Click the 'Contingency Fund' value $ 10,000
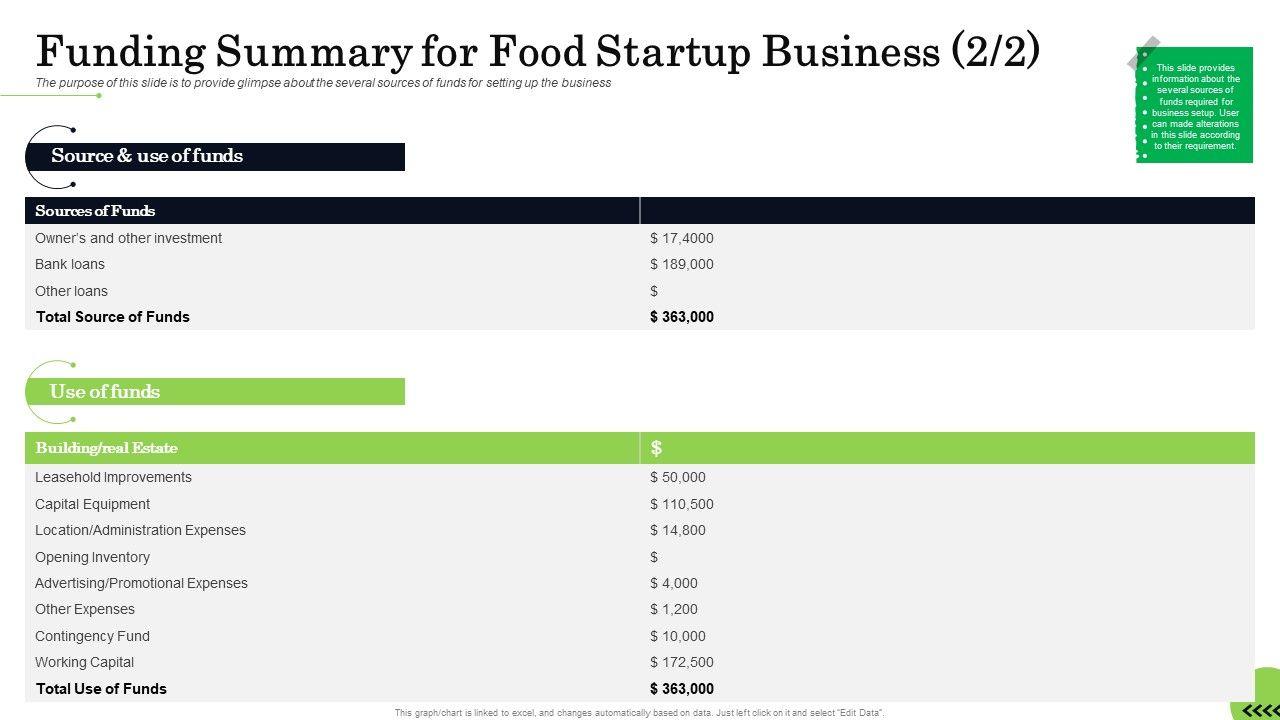The height and width of the screenshot is (720, 1280). [678, 636]
